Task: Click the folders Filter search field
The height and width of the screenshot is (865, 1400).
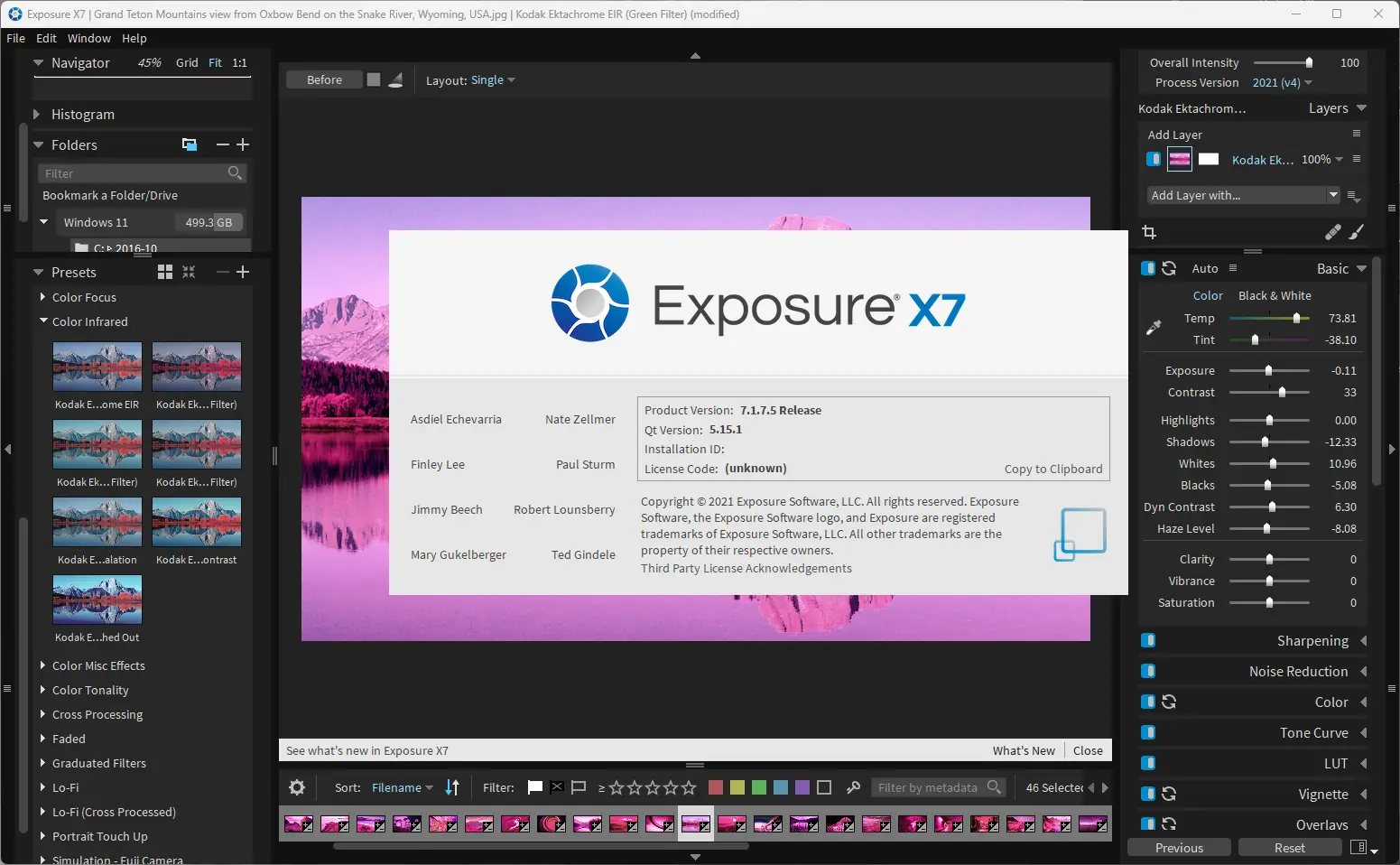Action: click(x=142, y=172)
